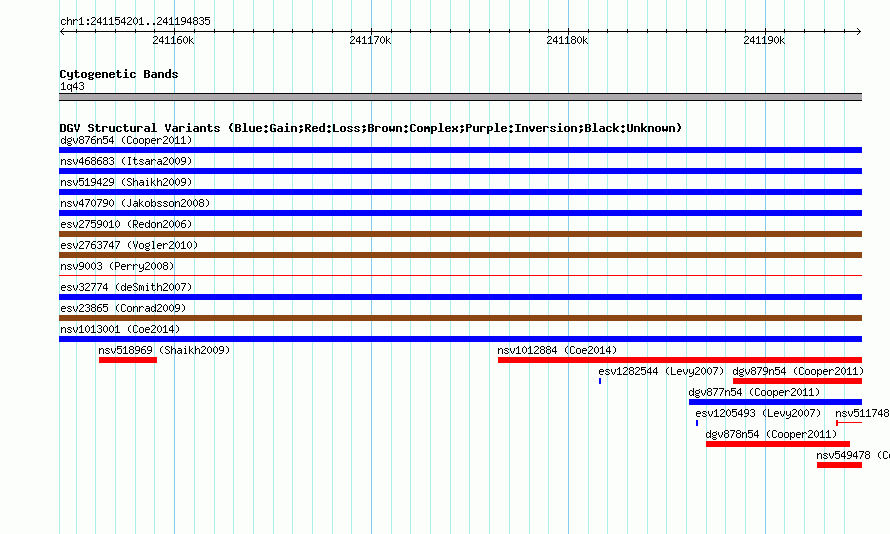The width and height of the screenshot is (890, 534).
Task: Open nsv518969 (Shaikh2009) label
Action: [164, 350]
